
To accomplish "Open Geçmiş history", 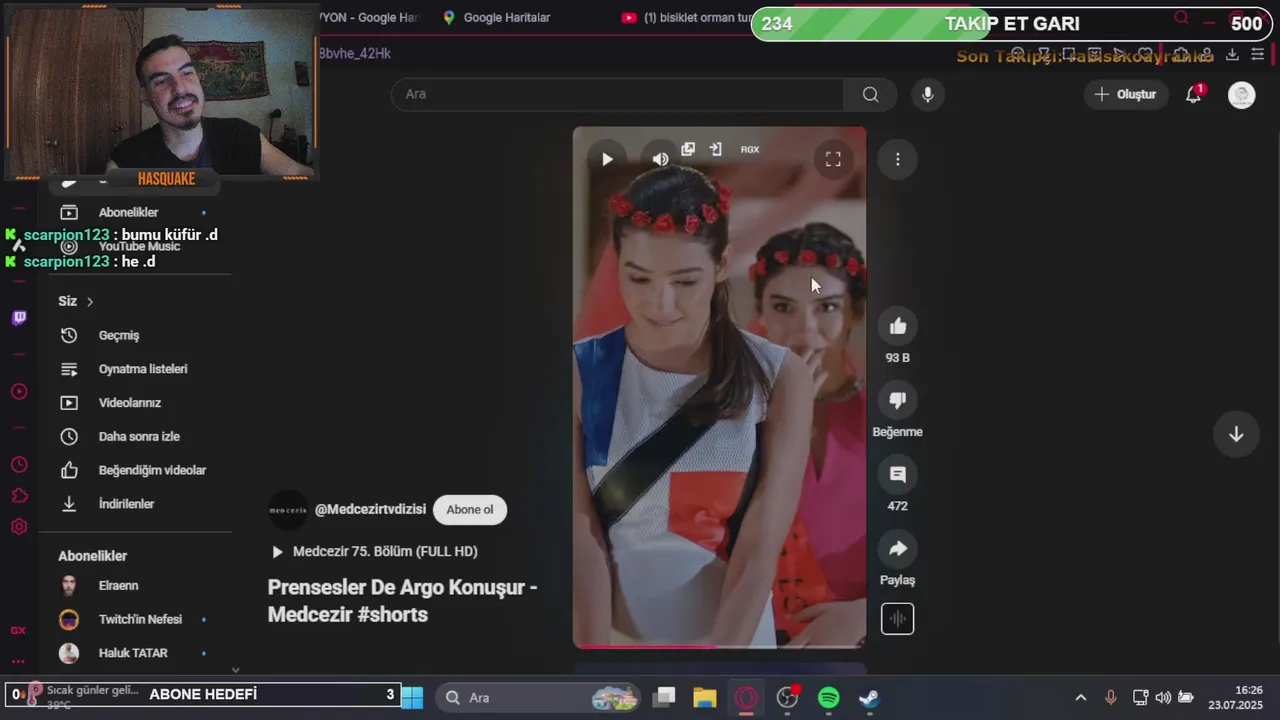I will [118, 335].
